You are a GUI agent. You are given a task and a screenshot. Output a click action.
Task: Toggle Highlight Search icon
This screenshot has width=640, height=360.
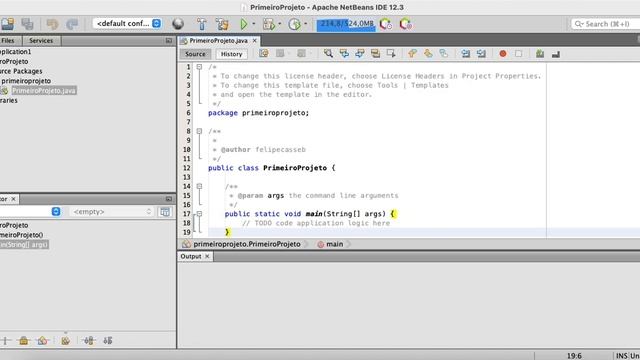tap(375, 53)
